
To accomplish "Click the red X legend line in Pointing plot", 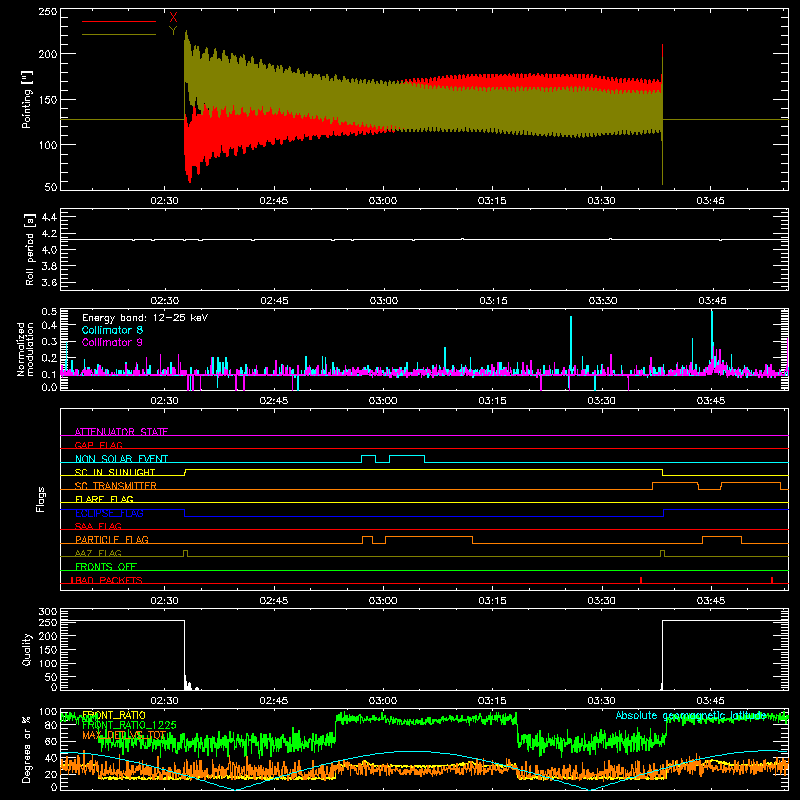I will point(119,21).
